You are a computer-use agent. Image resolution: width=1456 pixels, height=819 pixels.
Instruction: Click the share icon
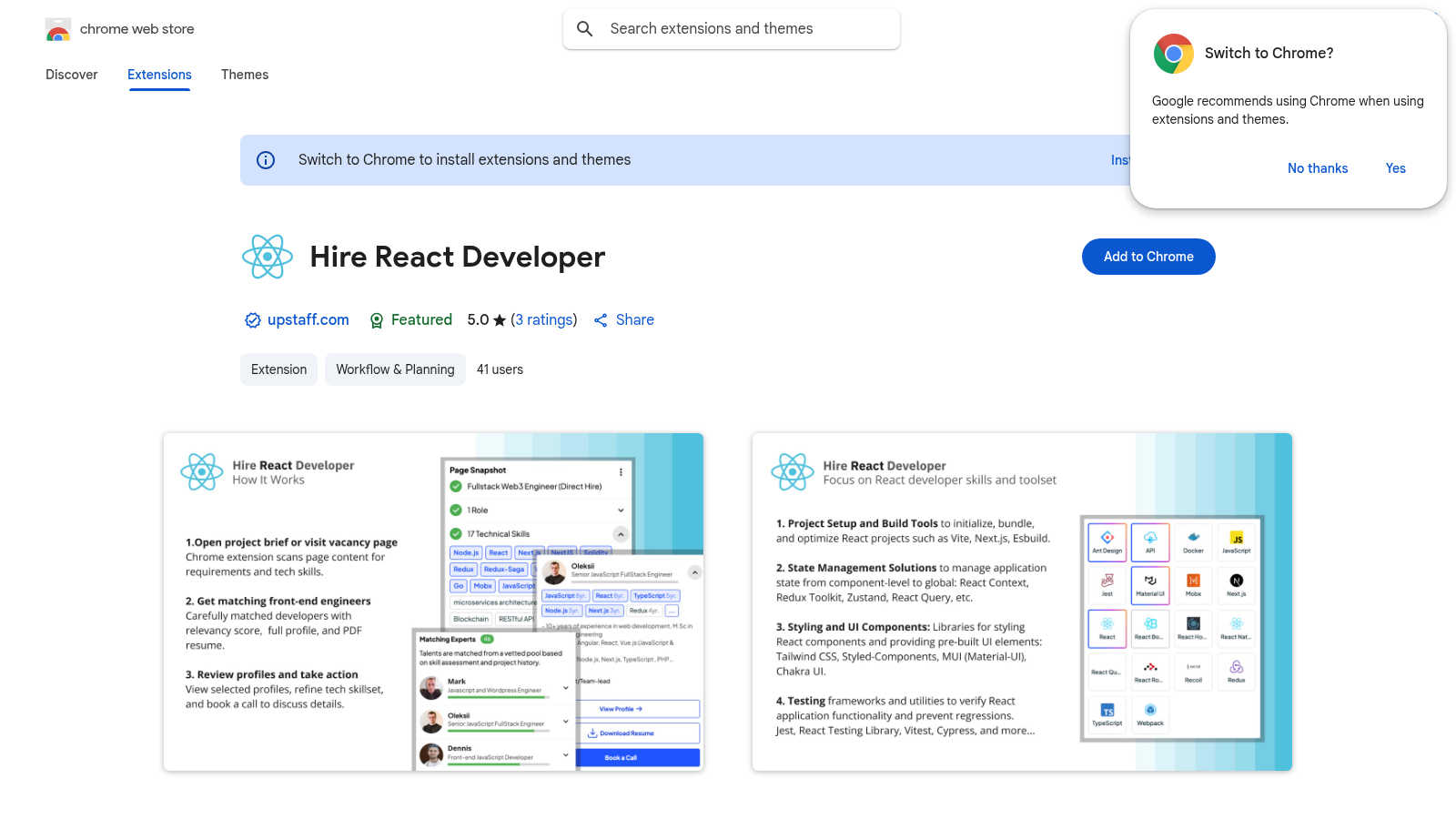[601, 320]
